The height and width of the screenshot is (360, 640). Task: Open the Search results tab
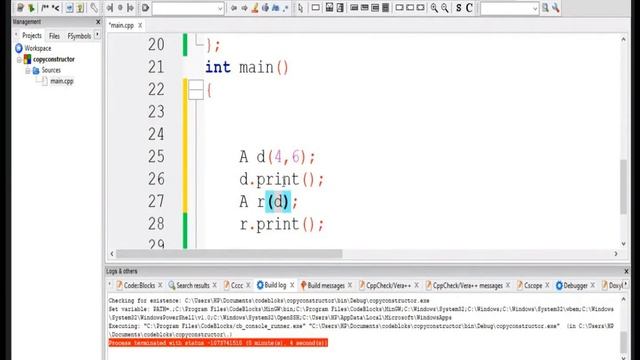click(x=193, y=285)
